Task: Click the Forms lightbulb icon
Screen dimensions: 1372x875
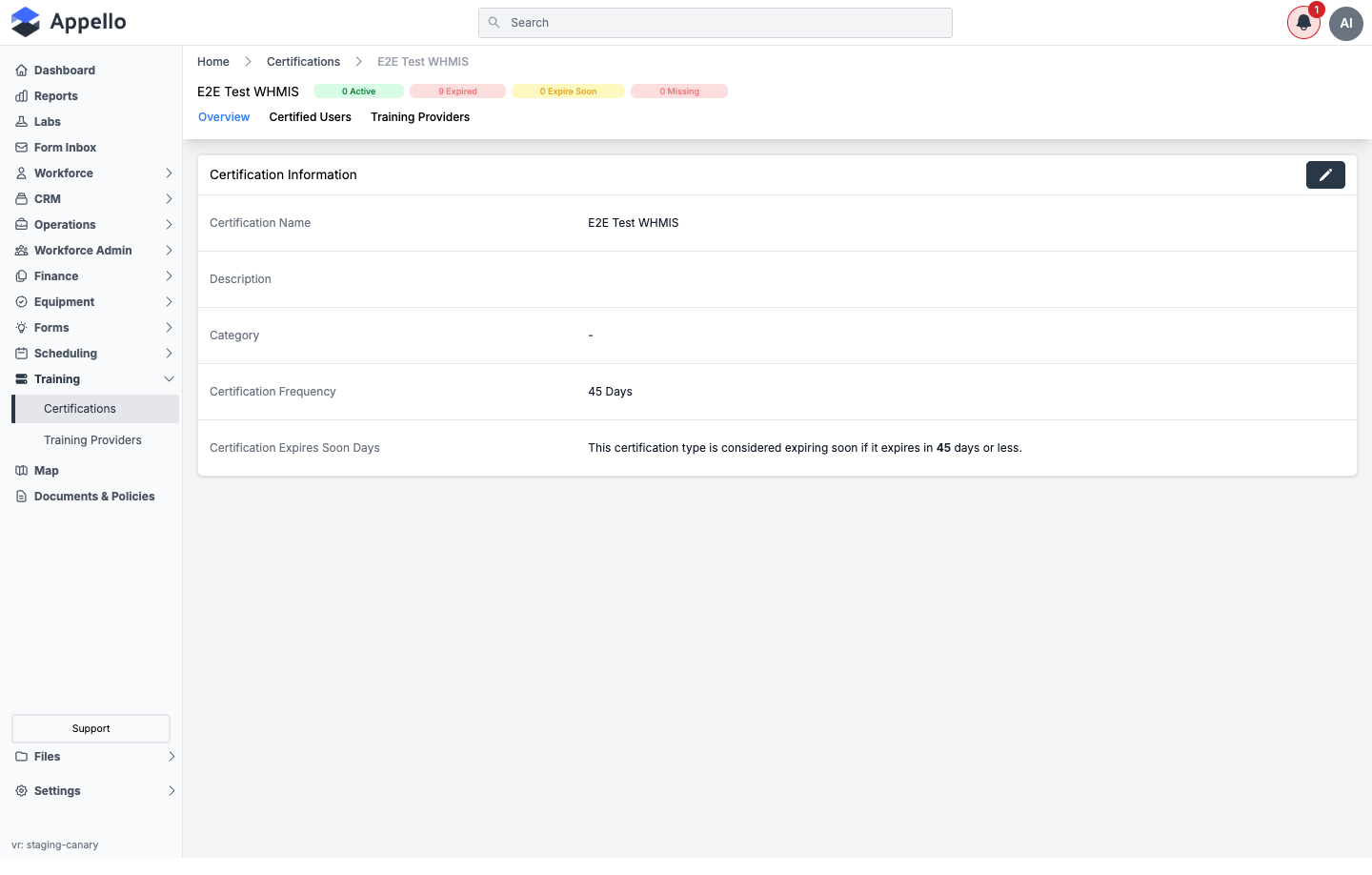Action: 21,328
